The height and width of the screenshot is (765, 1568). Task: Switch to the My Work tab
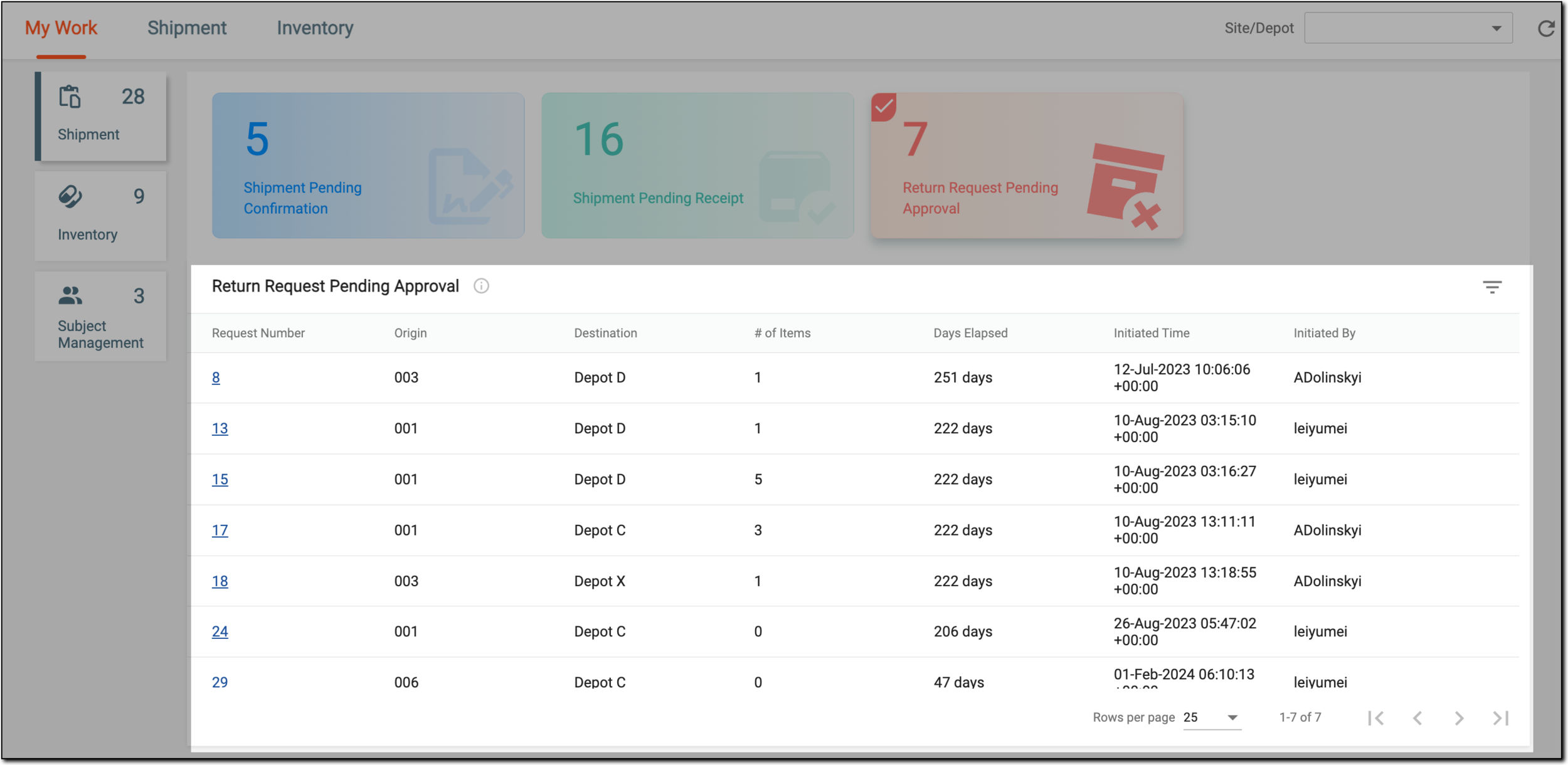click(61, 28)
